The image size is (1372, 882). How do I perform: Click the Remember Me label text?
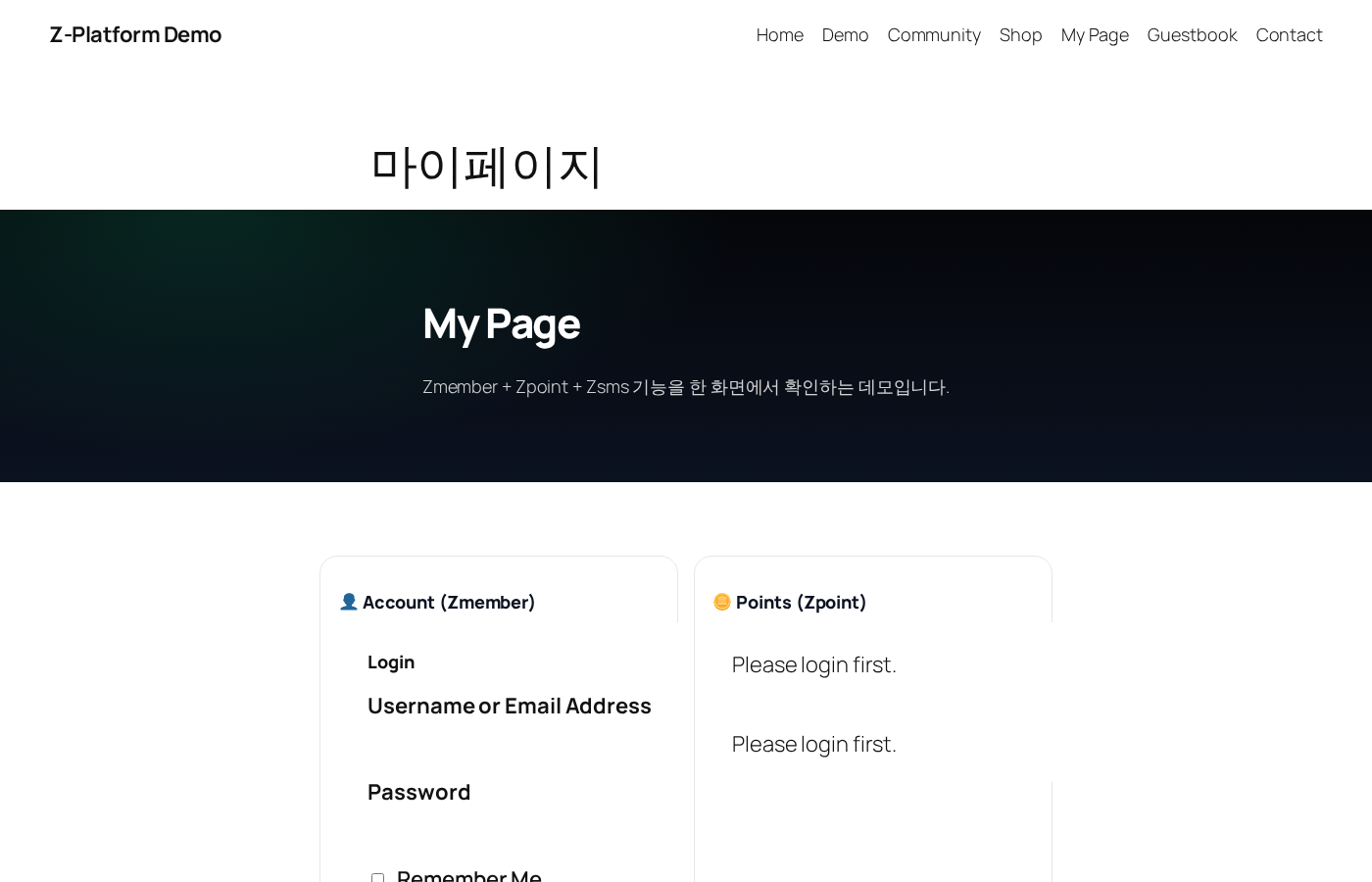(468, 878)
